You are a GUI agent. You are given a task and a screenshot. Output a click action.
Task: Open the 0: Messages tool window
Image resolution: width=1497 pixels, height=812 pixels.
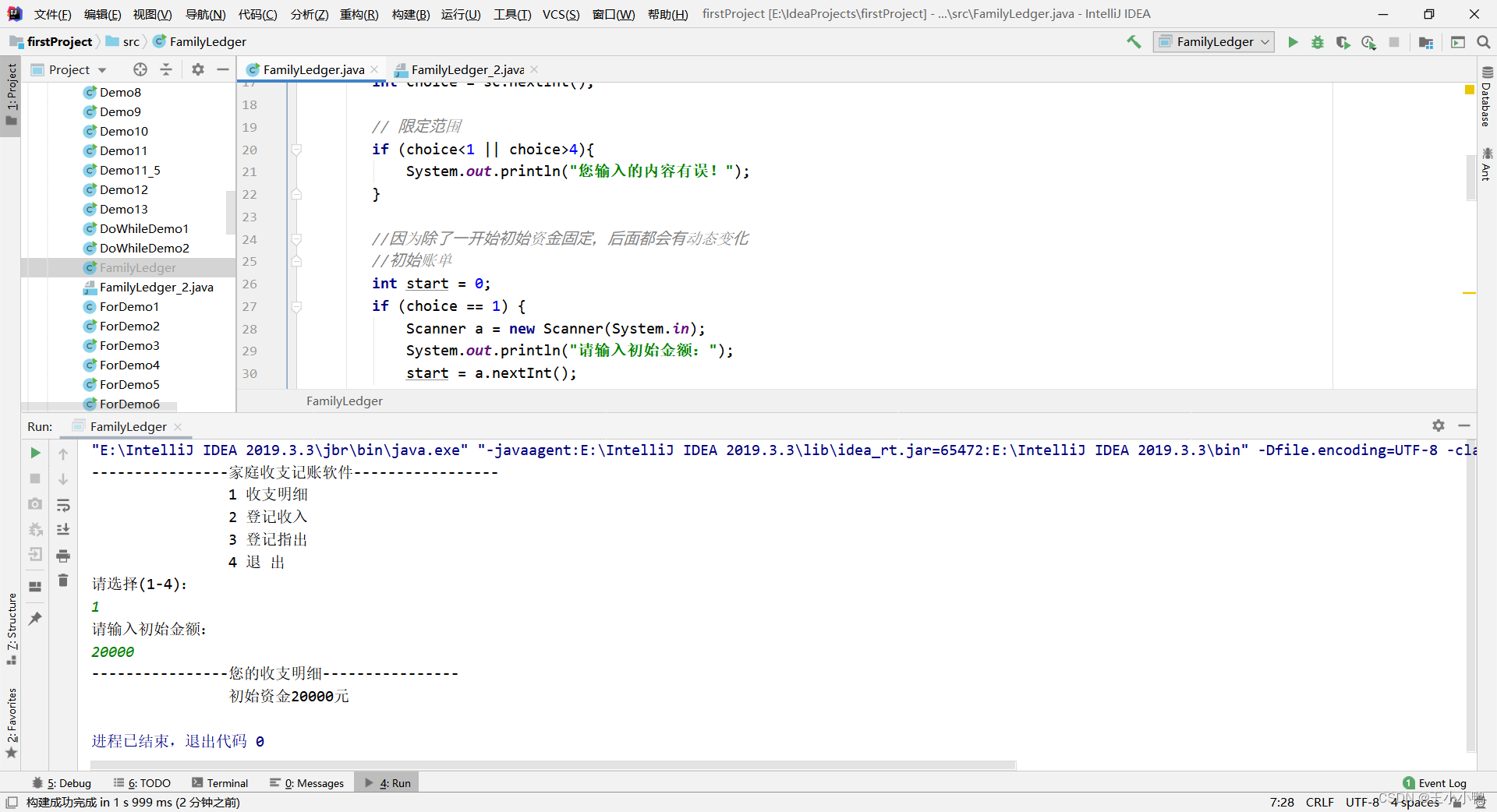tap(307, 783)
